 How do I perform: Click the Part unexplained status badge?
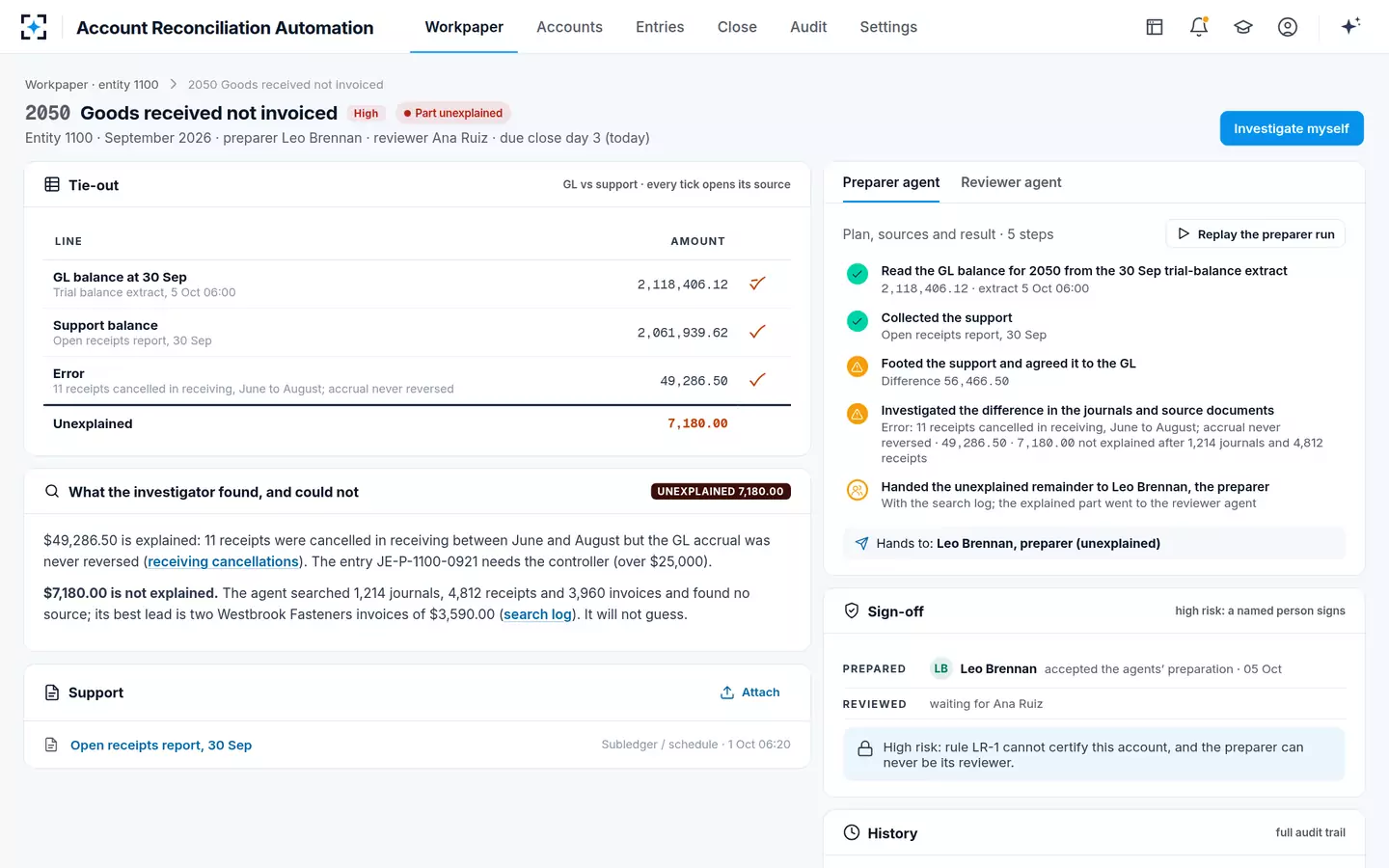point(453,113)
